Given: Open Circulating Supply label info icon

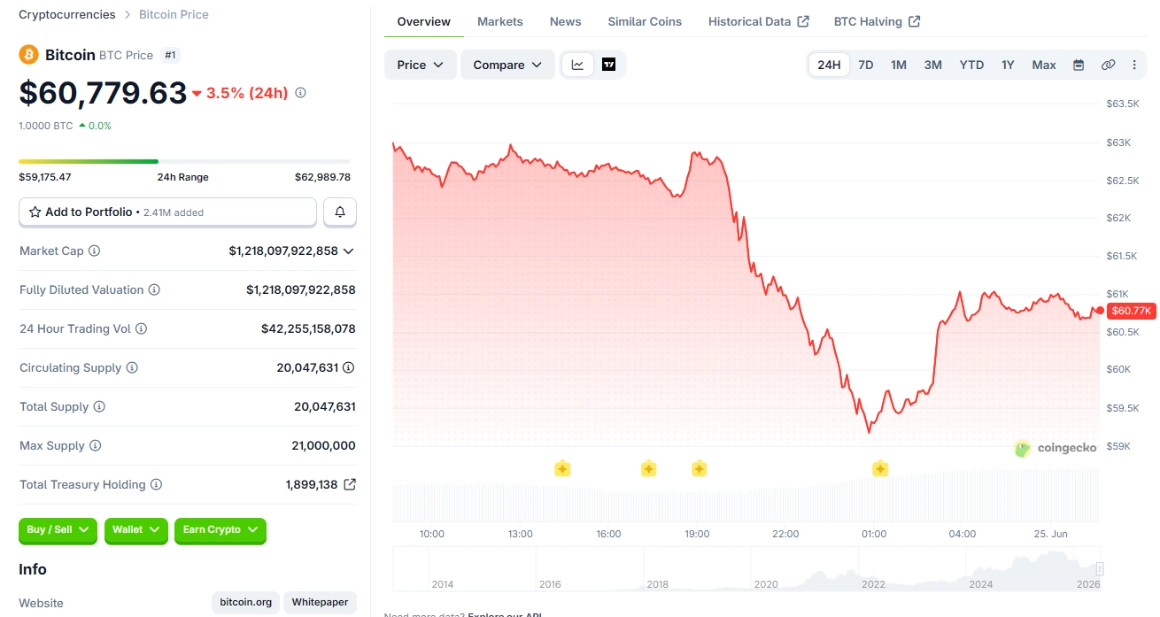Looking at the screenshot, I should coord(132,368).
